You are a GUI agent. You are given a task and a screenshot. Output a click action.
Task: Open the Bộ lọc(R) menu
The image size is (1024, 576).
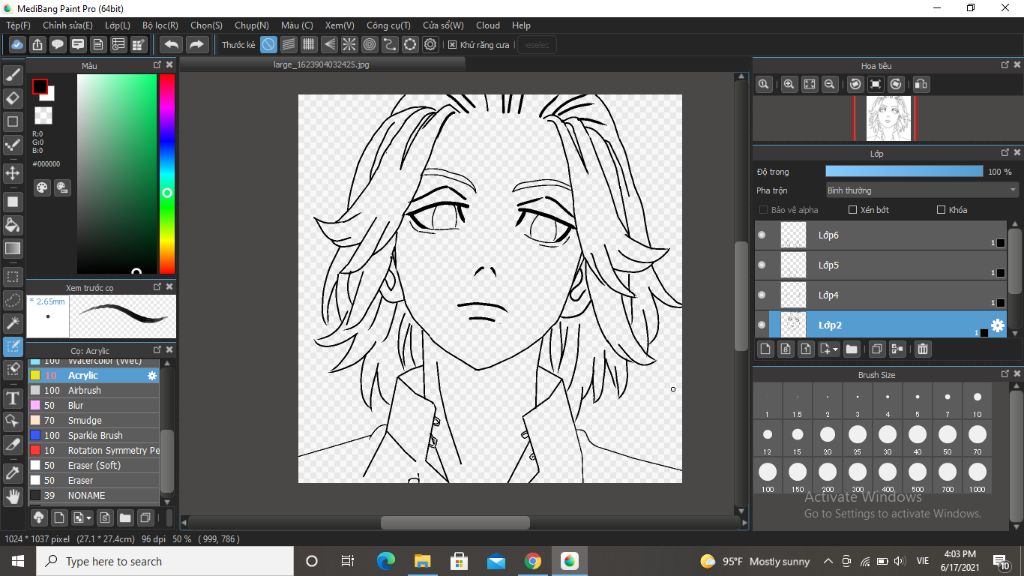coord(160,25)
